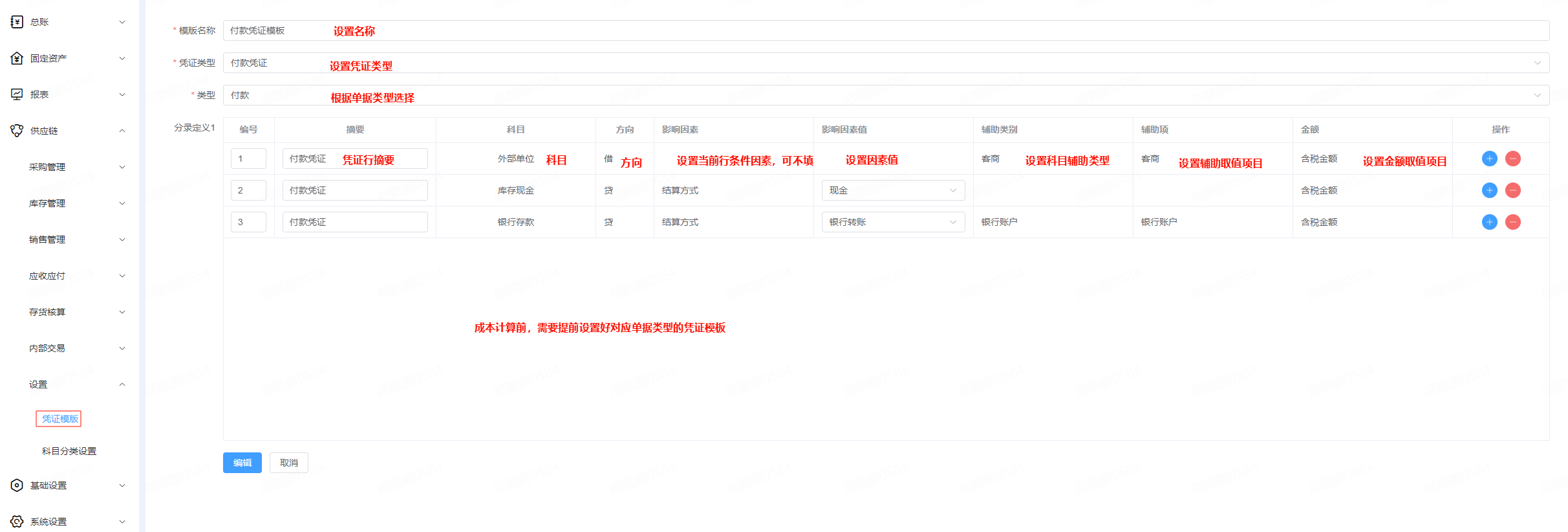Select the 凭证模版 menu item

[x=59, y=419]
